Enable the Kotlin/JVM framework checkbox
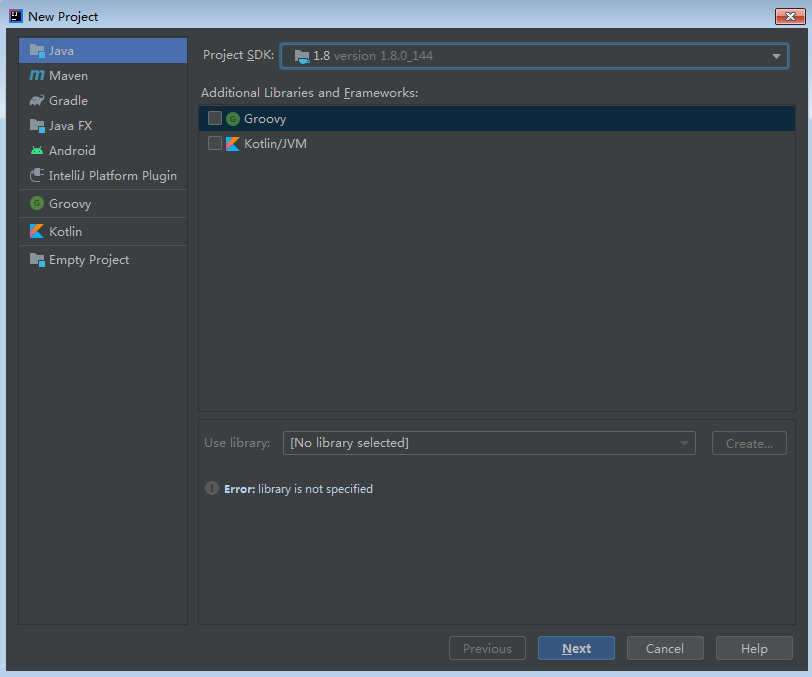Screen dimensions: 812x677 pos(215,143)
